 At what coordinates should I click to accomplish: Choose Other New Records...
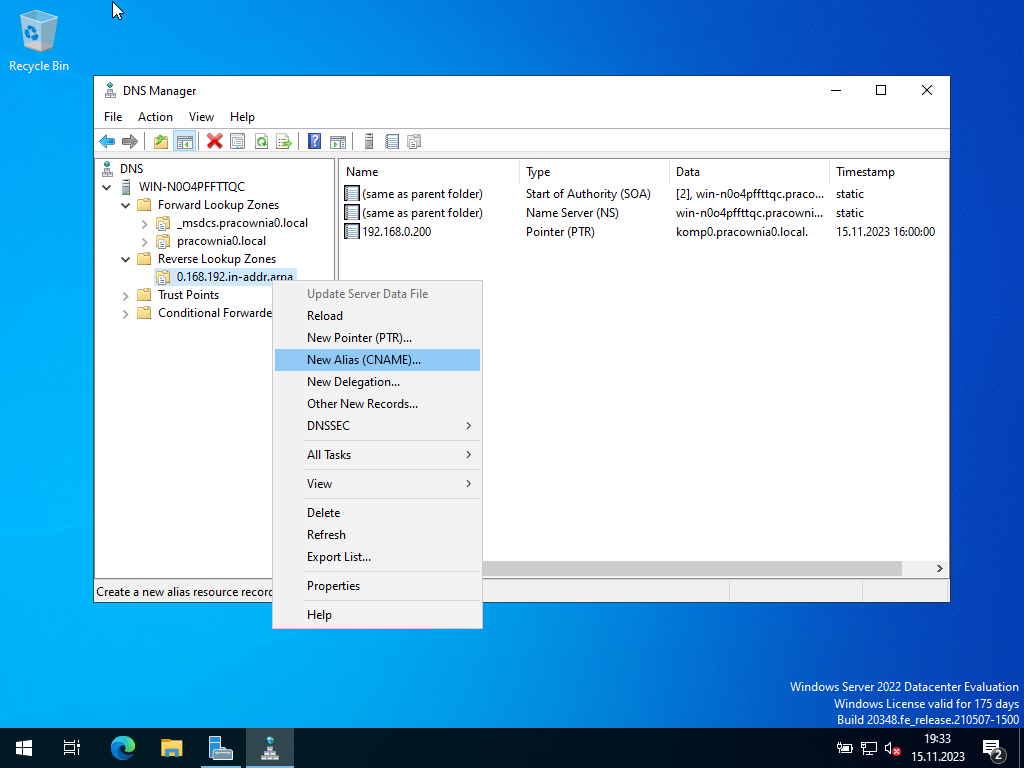pyautogui.click(x=377, y=404)
